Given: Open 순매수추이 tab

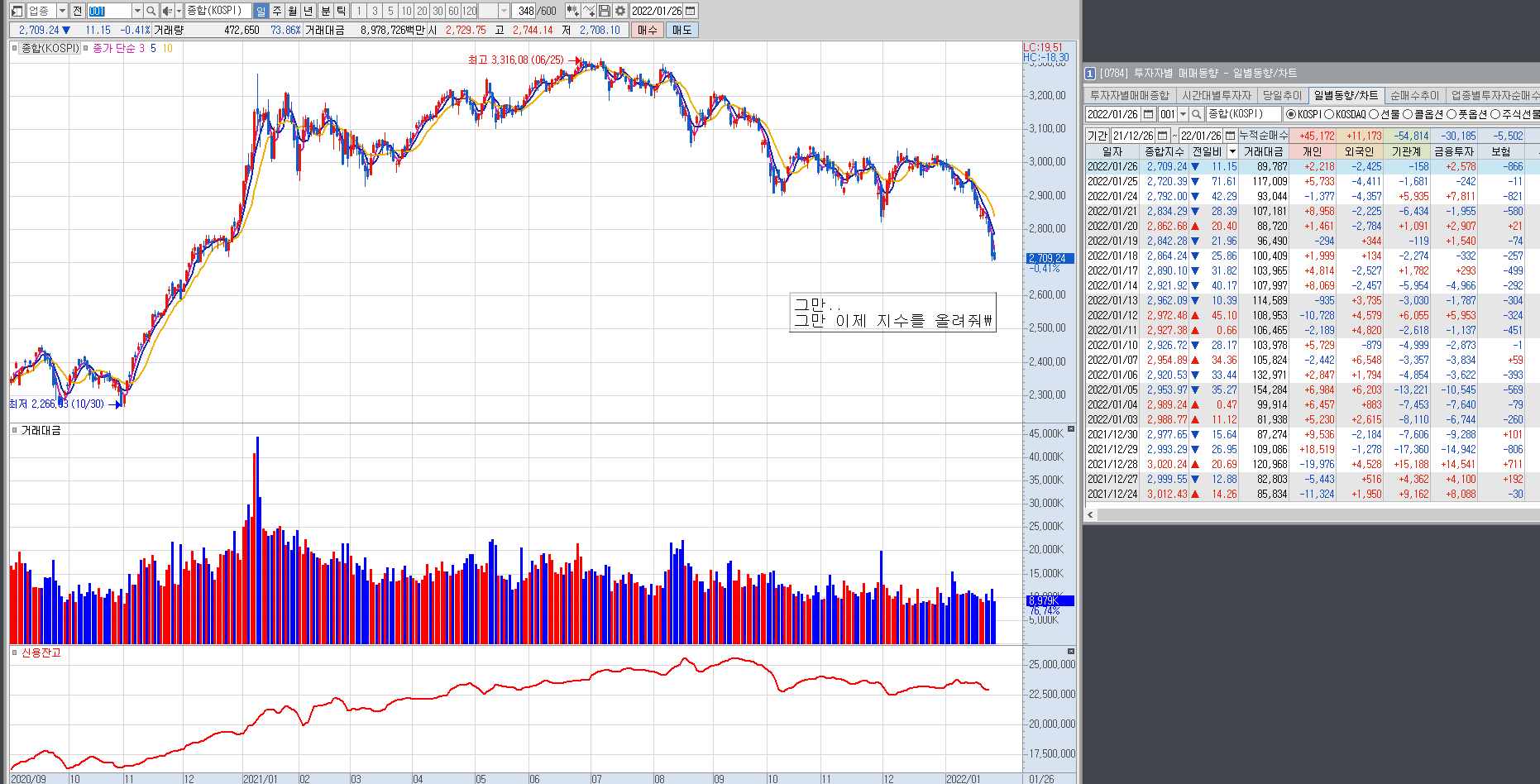Looking at the screenshot, I should (1414, 96).
